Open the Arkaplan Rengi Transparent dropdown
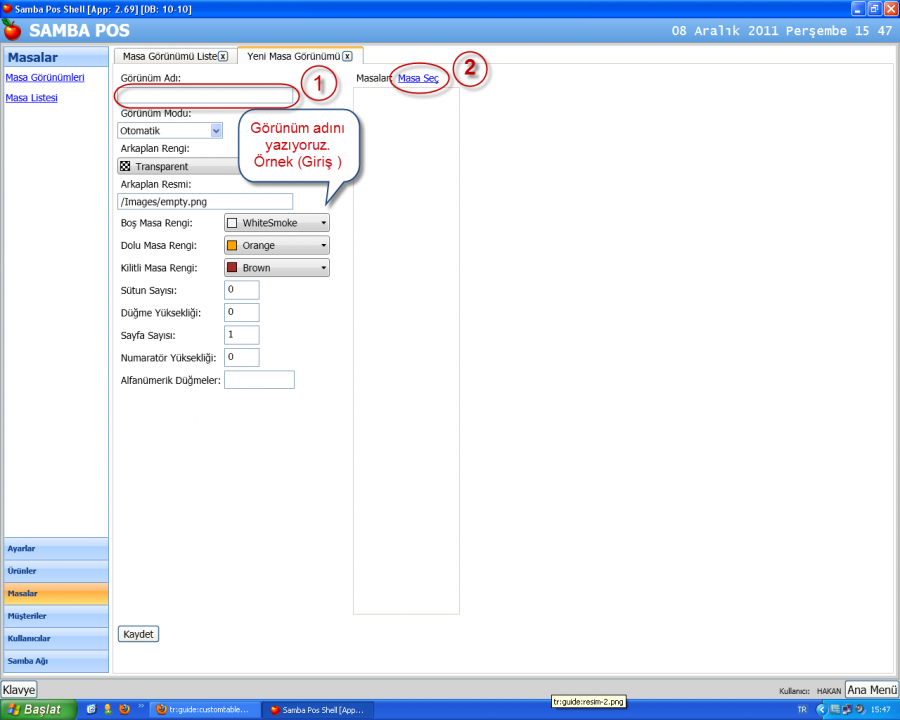 [178, 167]
